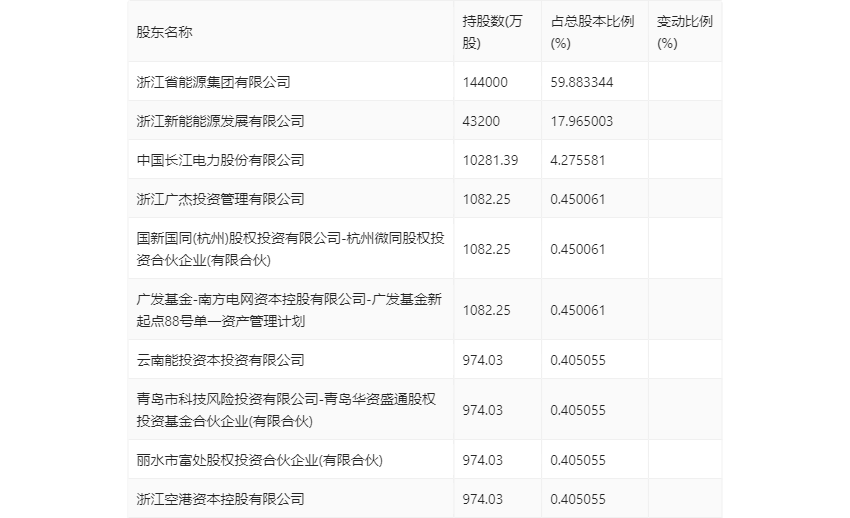Select 丽水市富处股权投资合伙企业 shareholder name
This screenshot has width=850, height=518.
[259, 460]
